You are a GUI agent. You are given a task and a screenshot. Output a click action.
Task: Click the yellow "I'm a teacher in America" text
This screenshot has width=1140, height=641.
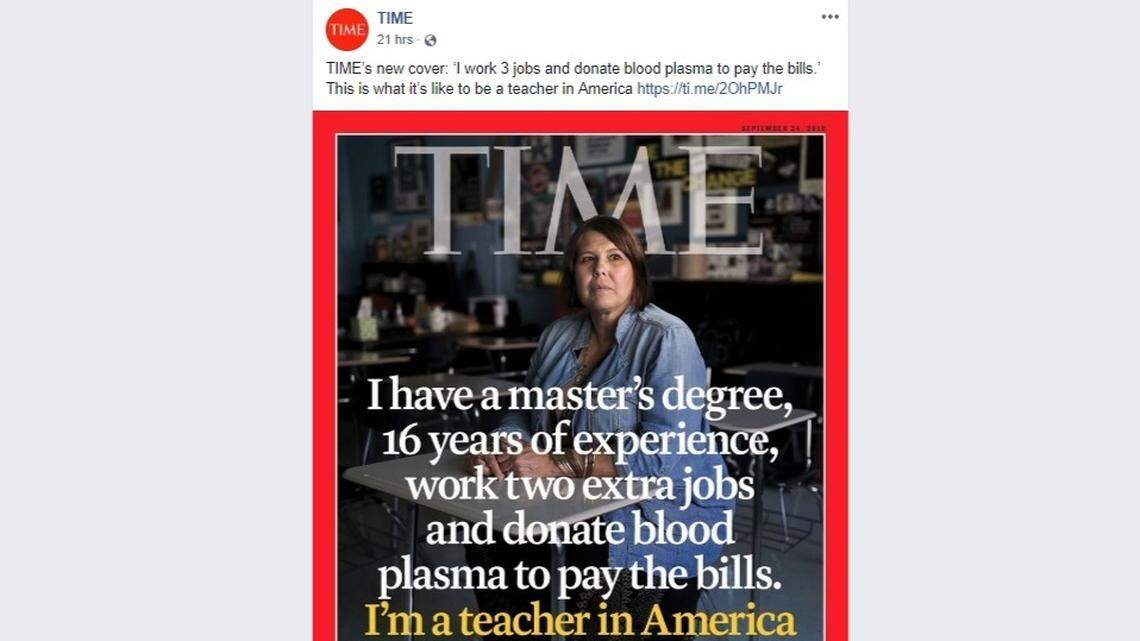click(579, 620)
